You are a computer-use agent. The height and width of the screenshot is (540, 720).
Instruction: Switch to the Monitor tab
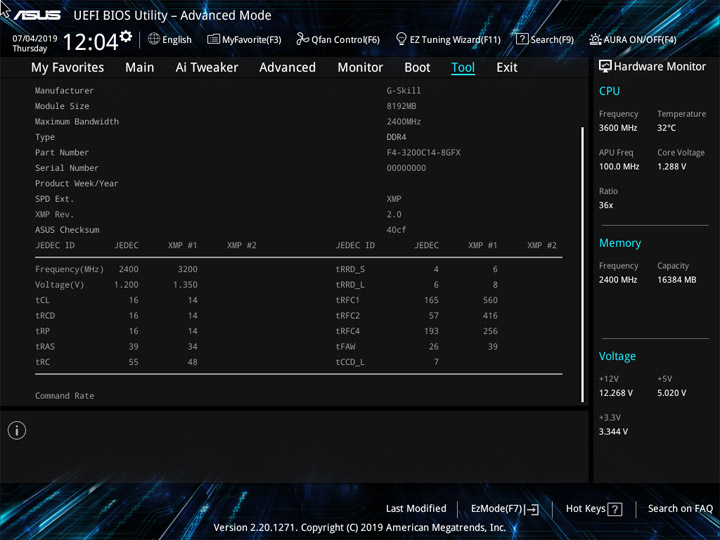[x=360, y=68]
